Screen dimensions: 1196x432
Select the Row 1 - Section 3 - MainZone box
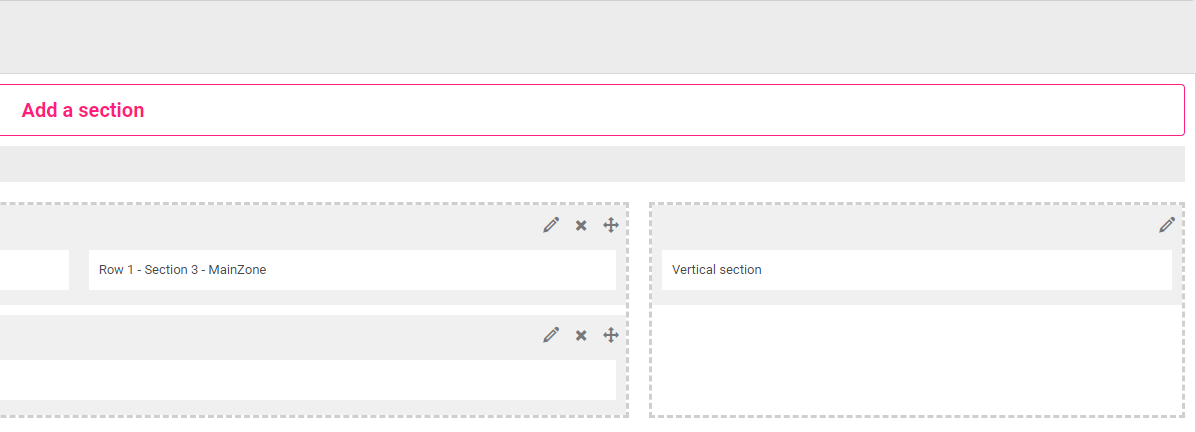[x=352, y=270]
